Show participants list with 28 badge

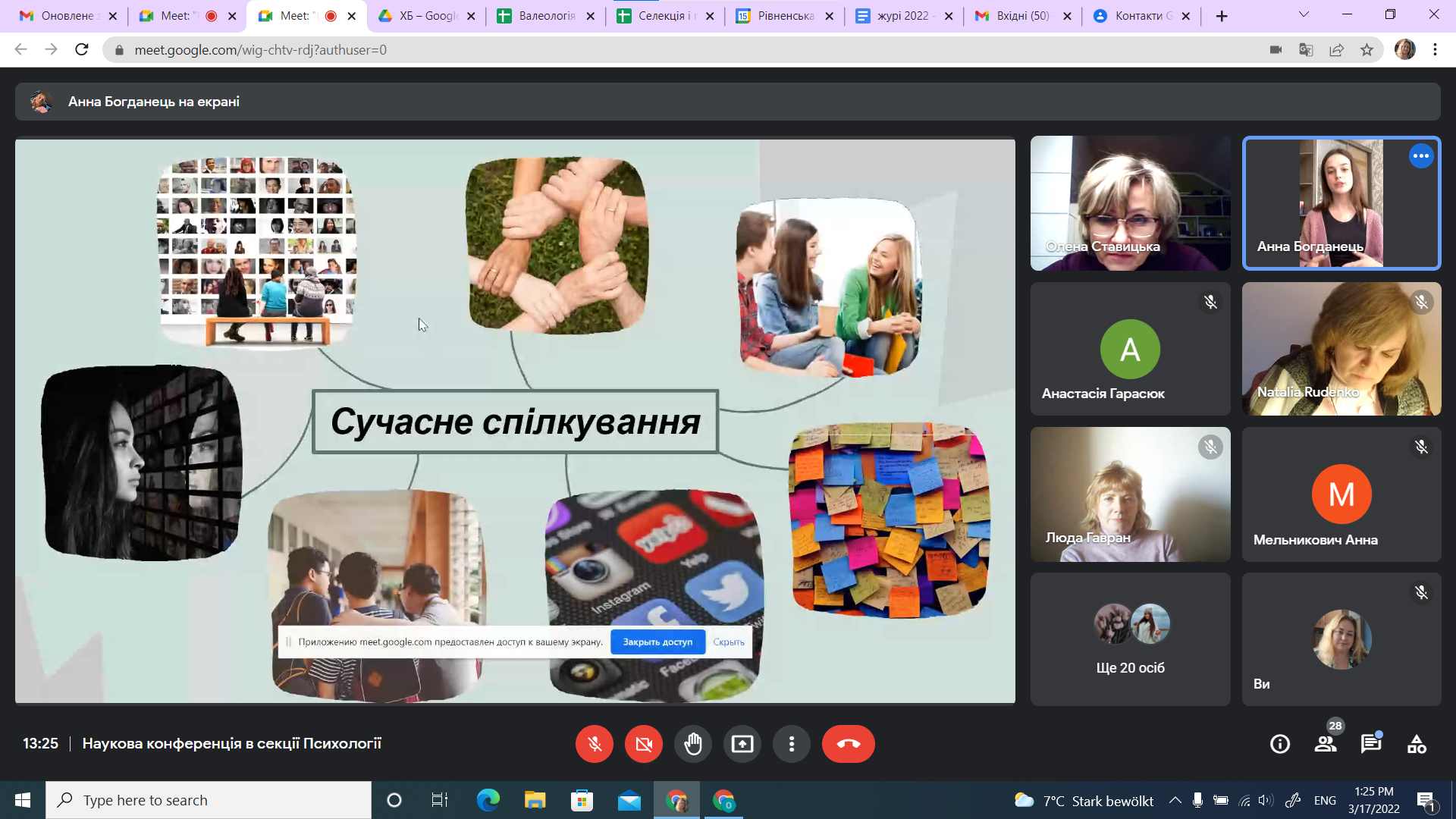[x=1326, y=744]
